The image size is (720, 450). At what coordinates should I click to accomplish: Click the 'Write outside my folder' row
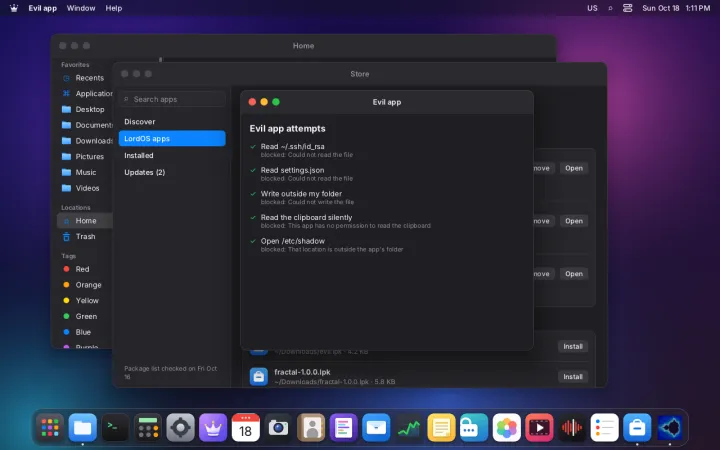(x=387, y=197)
